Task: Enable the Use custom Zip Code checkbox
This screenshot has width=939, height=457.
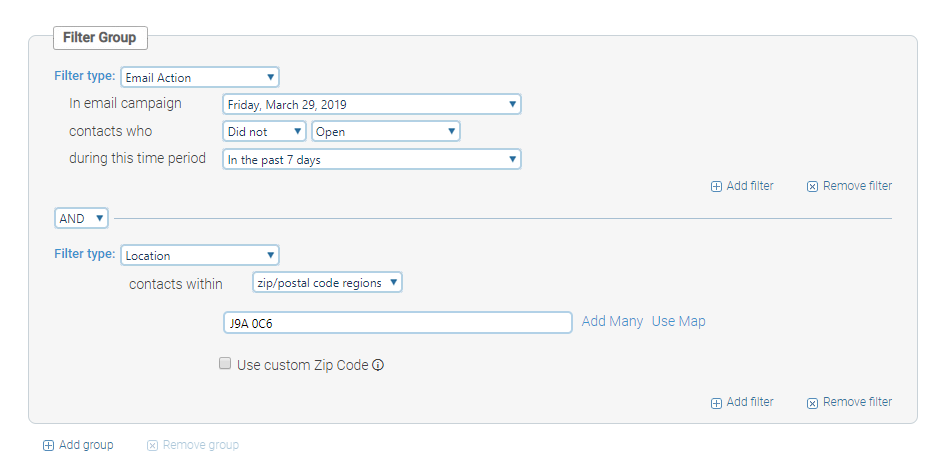Action: pyautogui.click(x=225, y=364)
